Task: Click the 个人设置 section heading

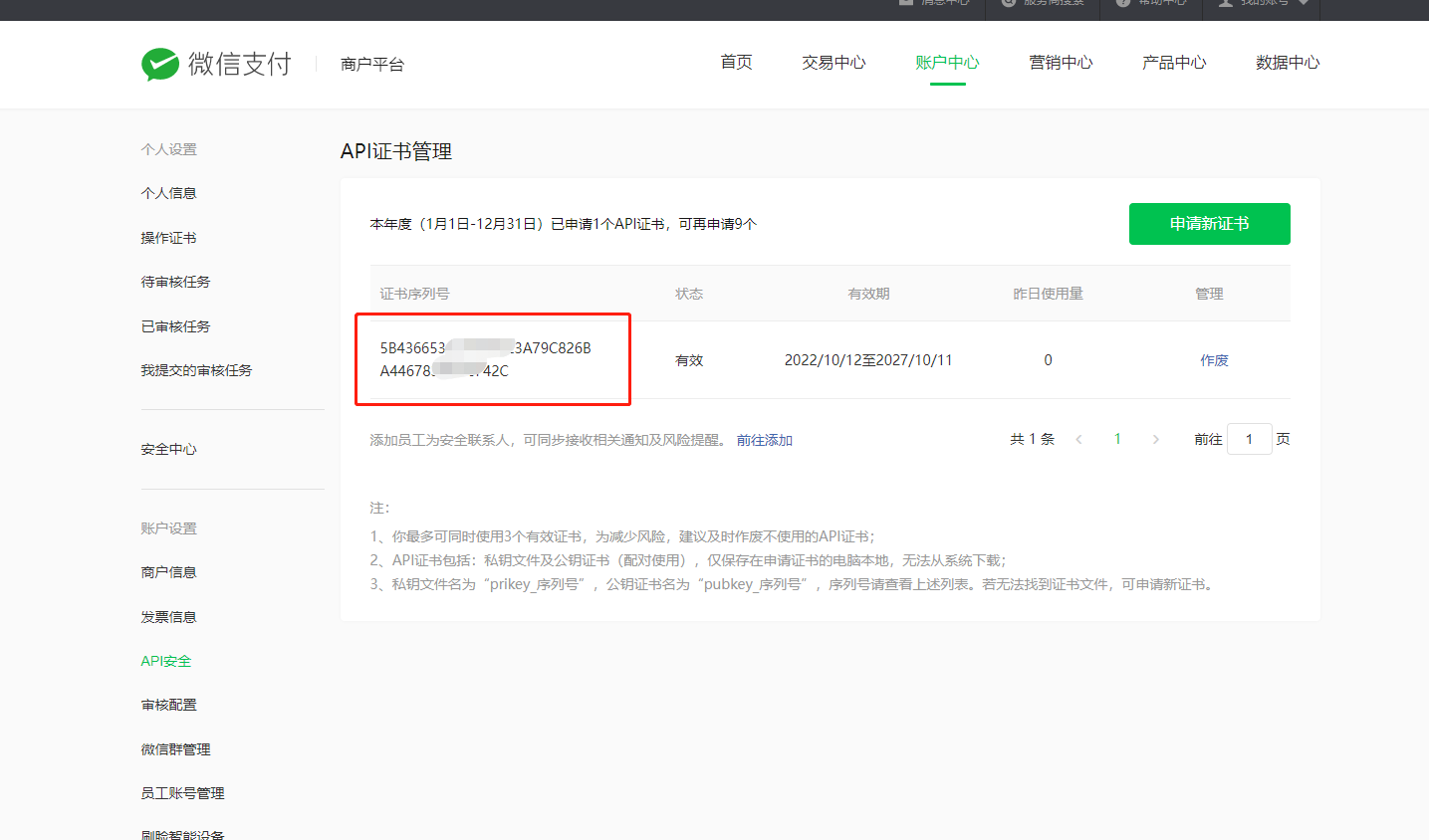Action: pyautogui.click(x=168, y=149)
